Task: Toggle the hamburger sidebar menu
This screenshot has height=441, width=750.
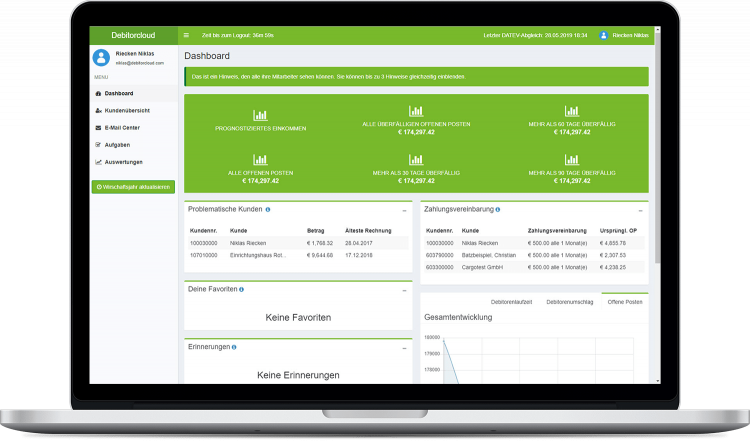Action: point(186,36)
